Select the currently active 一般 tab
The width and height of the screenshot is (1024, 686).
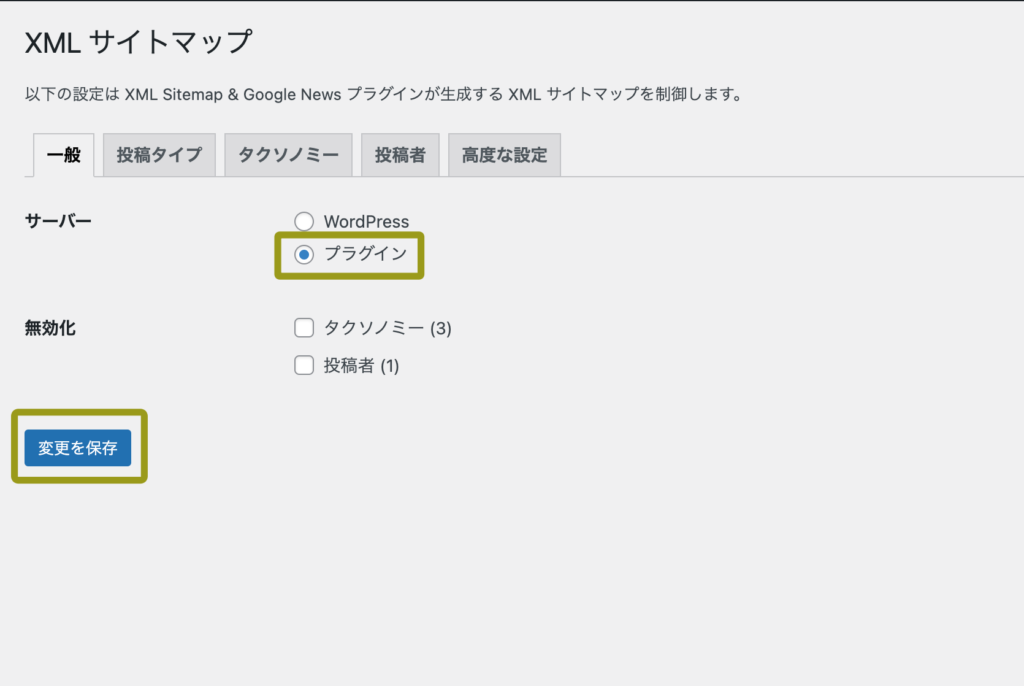tap(62, 155)
